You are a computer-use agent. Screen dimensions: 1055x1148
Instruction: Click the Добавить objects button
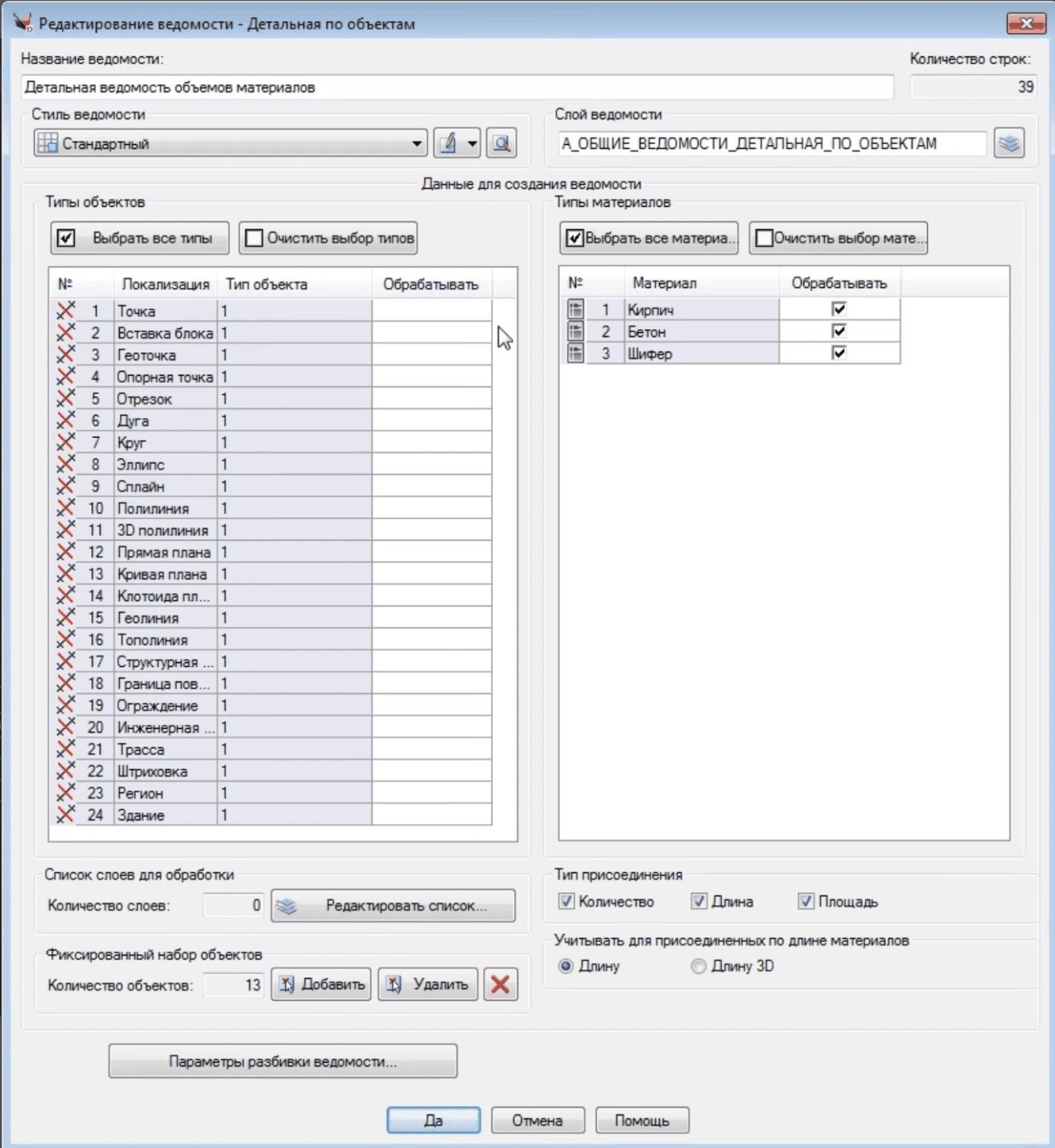[321, 985]
